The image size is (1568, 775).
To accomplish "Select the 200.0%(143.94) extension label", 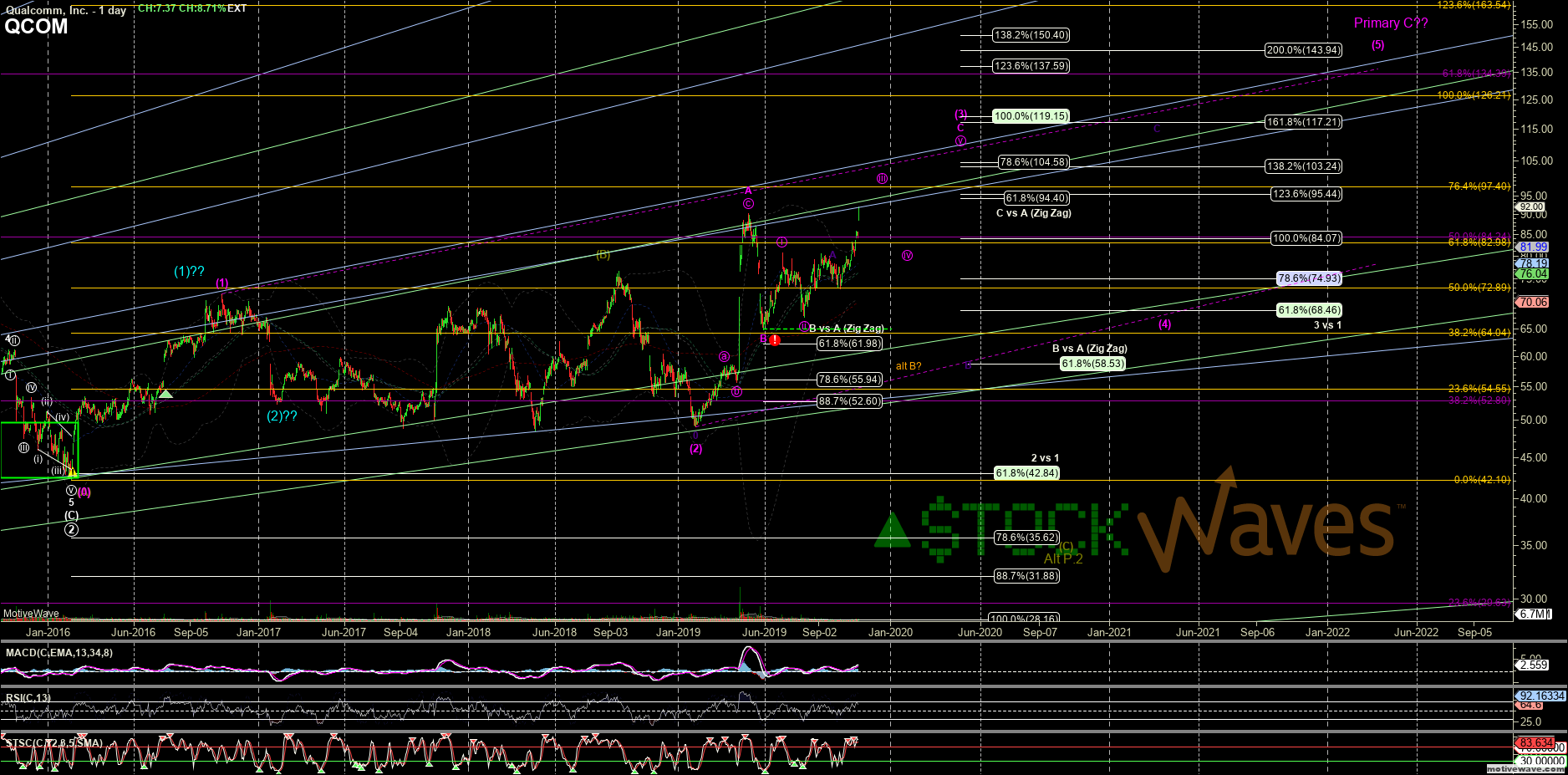I will [1304, 50].
